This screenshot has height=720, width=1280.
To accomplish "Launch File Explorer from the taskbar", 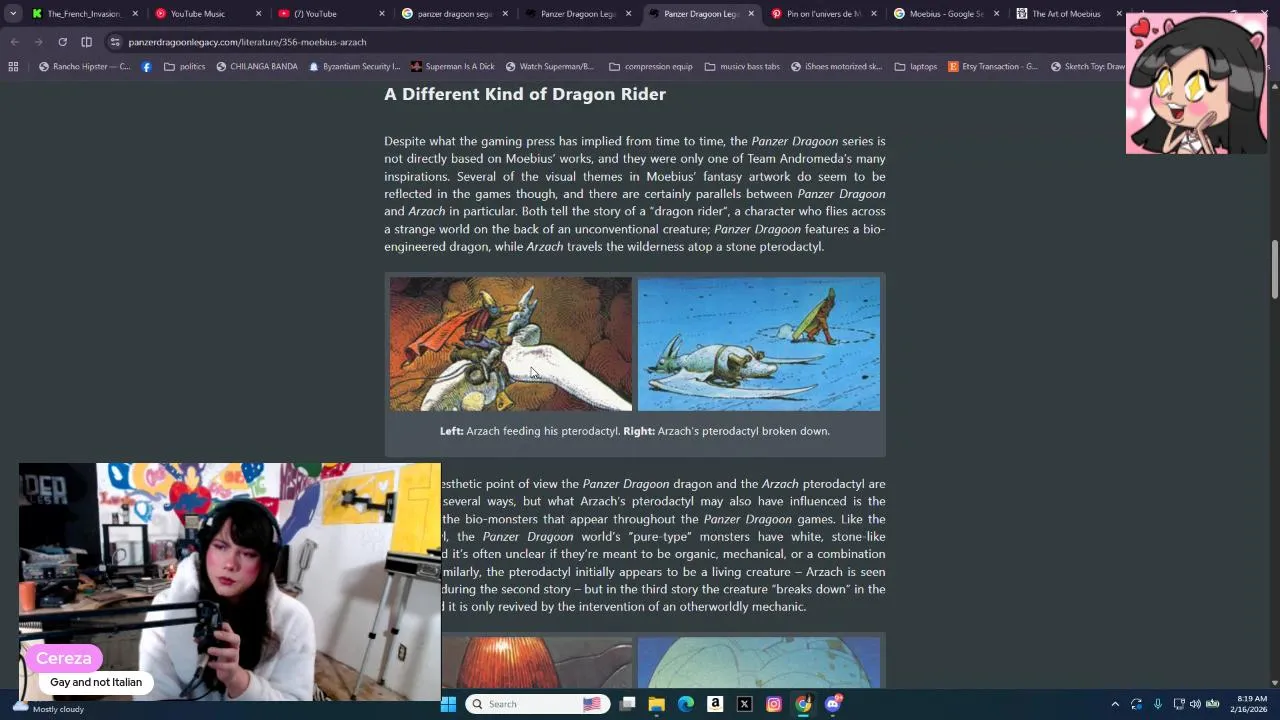I will (656, 704).
